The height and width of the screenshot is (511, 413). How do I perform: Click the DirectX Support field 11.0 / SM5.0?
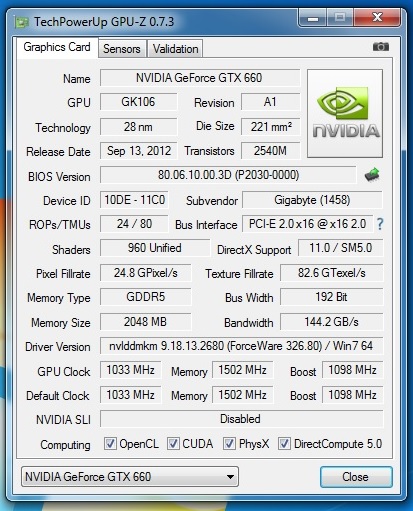click(340, 248)
